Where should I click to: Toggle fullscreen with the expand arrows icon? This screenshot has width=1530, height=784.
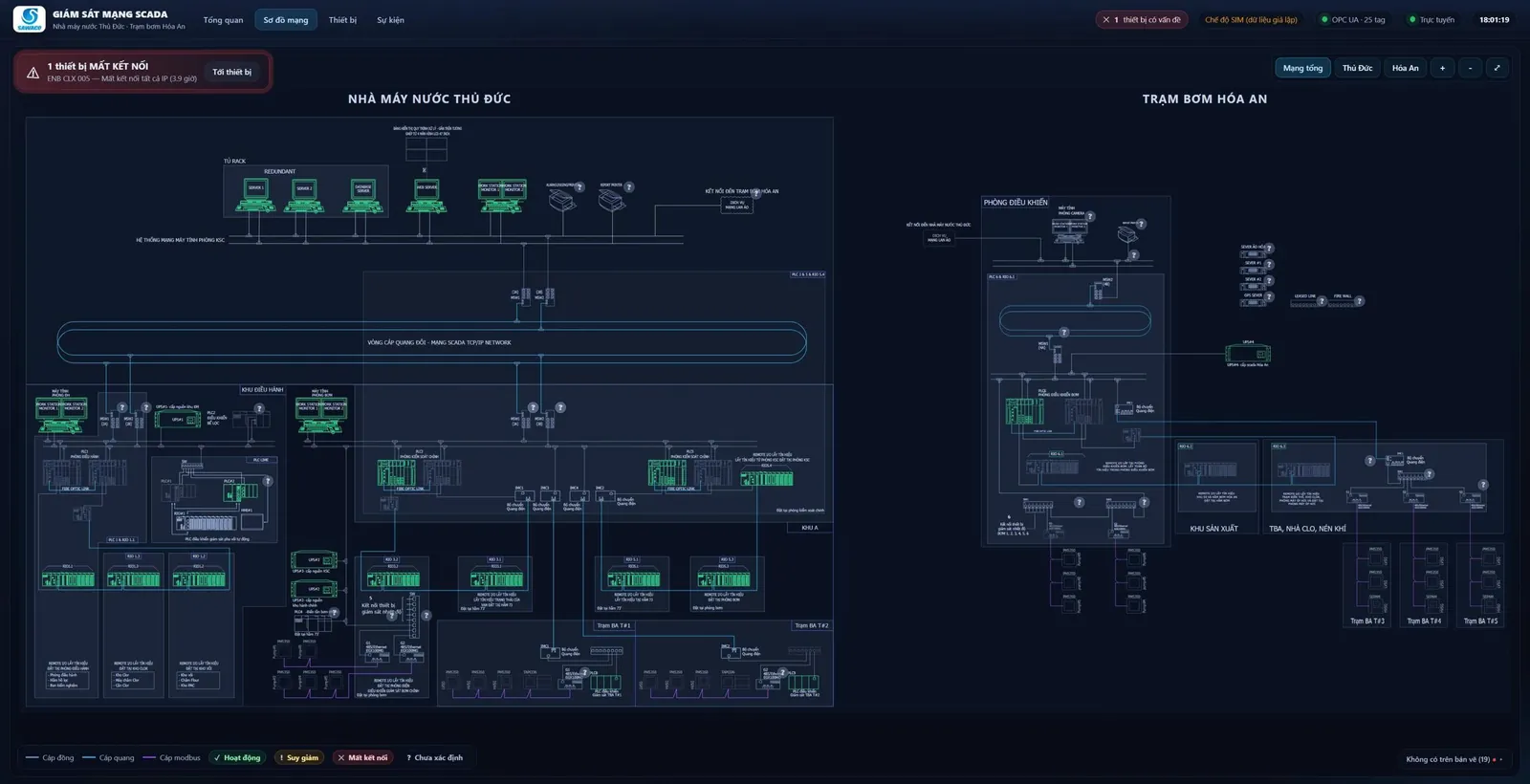coord(1497,68)
